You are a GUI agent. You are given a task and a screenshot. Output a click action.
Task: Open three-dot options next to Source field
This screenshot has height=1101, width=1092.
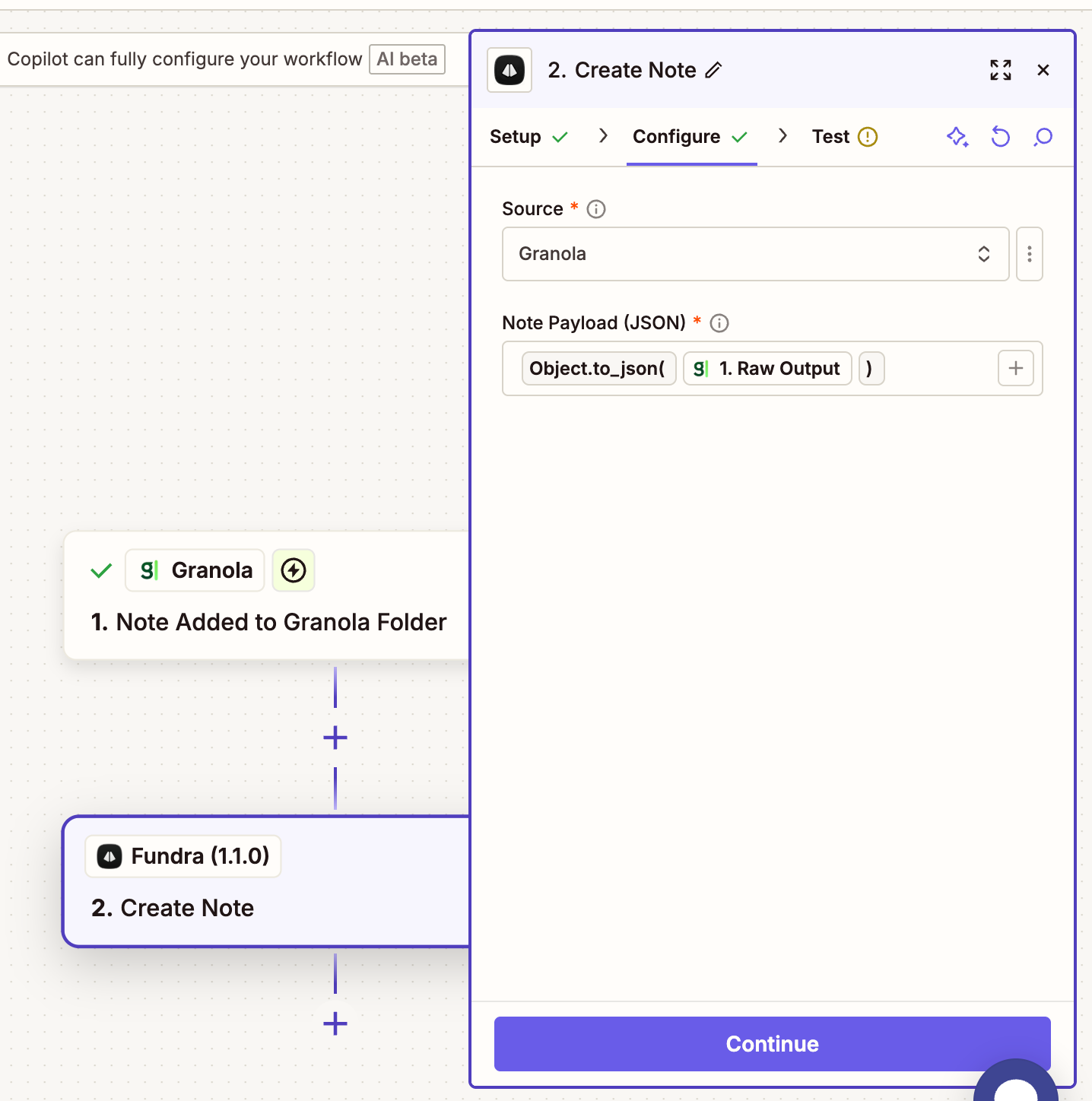[1030, 254]
